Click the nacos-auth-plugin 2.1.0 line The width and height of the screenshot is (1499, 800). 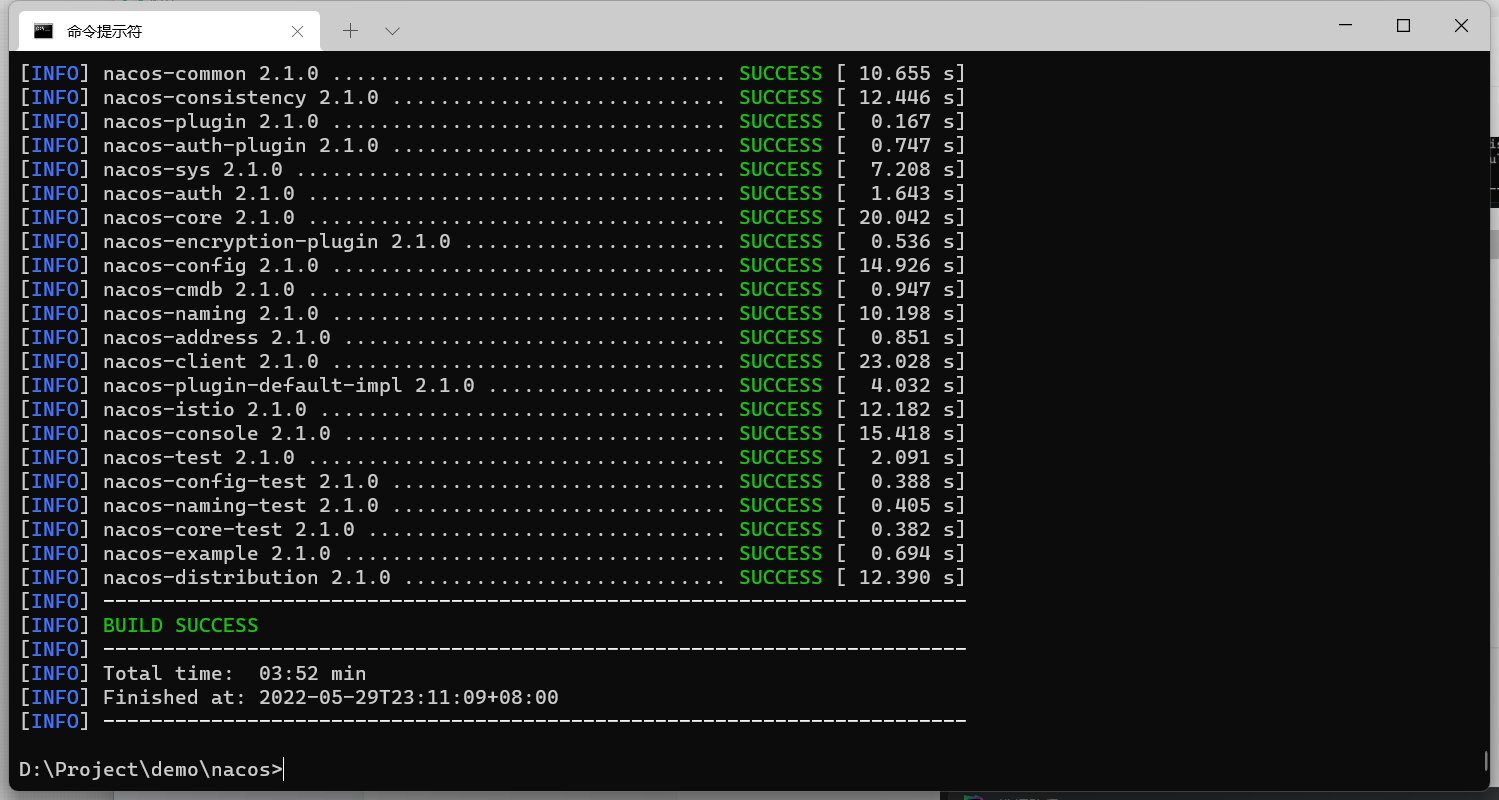pyautogui.click(x=492, y=145)
